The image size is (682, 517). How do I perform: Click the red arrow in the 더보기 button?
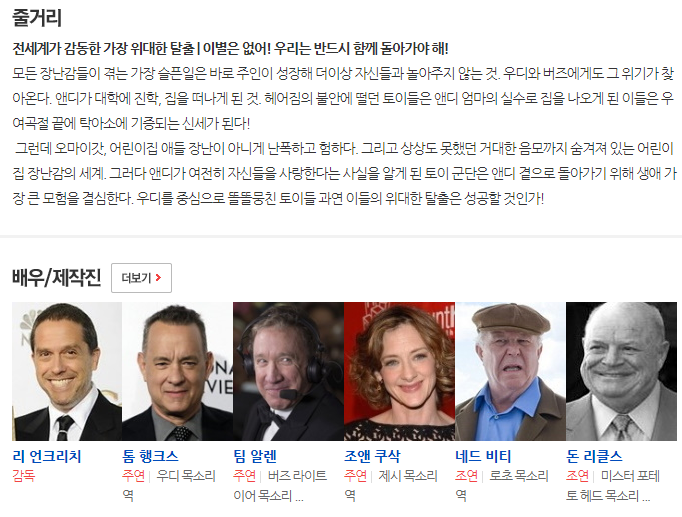[158, 277]
